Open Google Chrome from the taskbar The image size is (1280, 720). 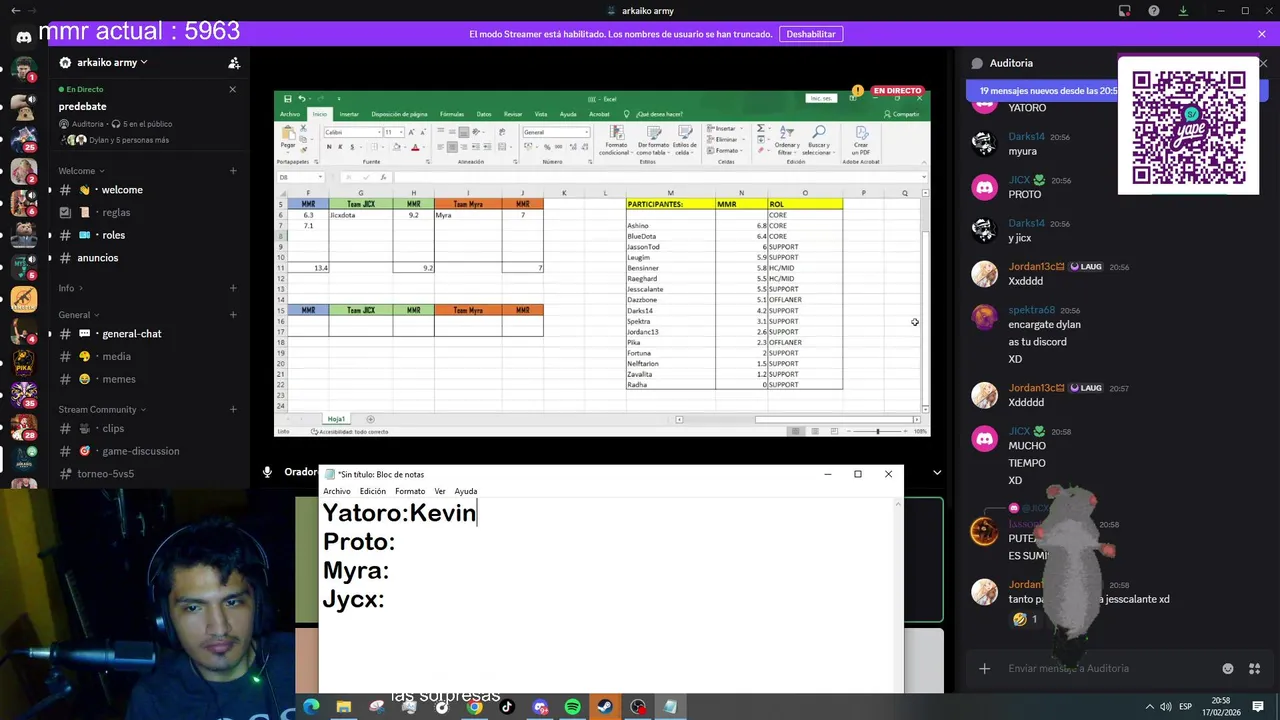tap(475, 707)
